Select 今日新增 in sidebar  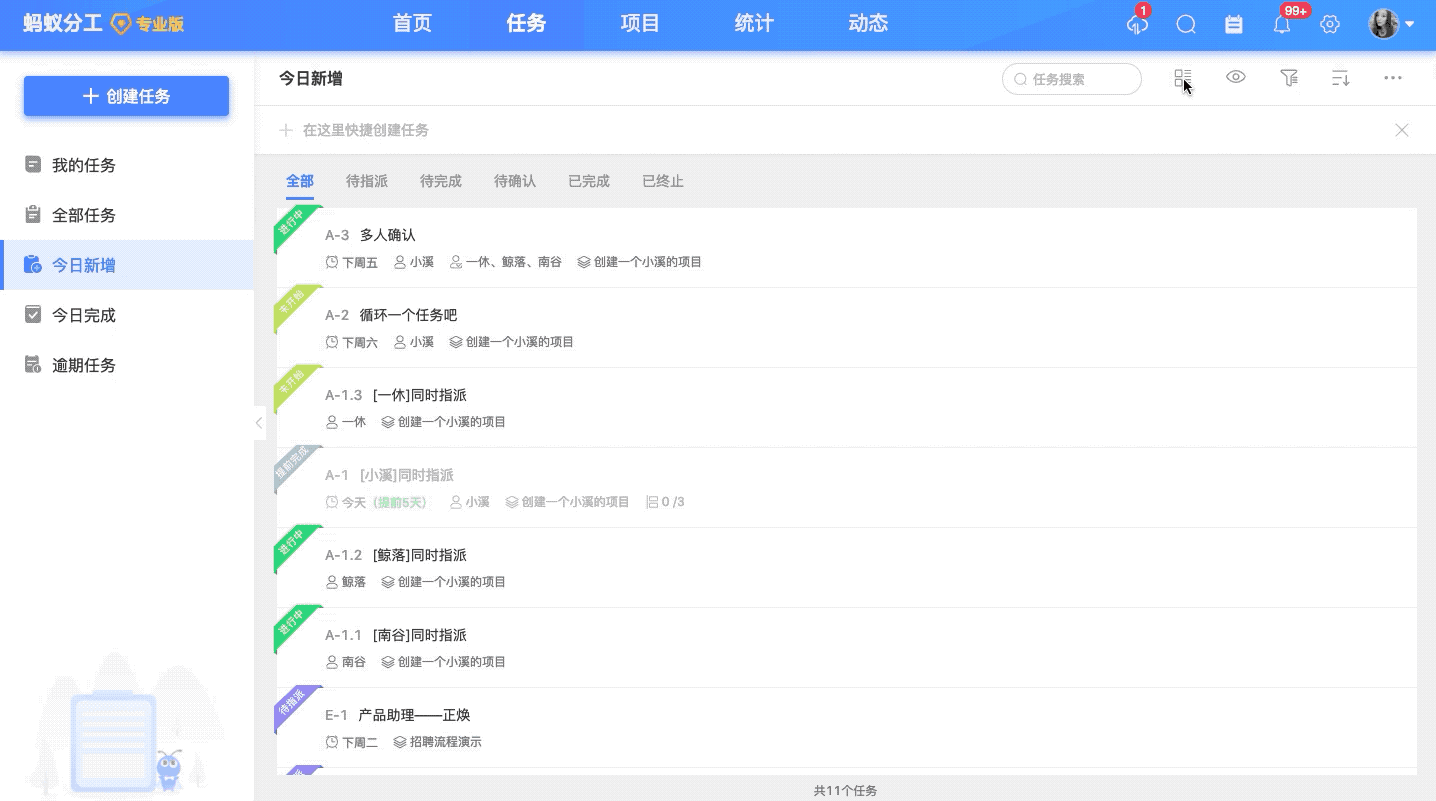[127, 265]
